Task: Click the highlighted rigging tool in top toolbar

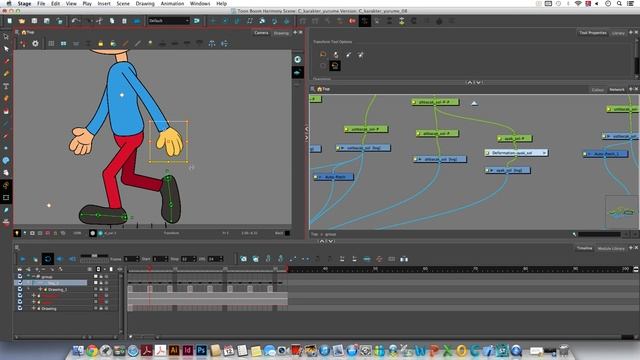Action: point(364,21)
